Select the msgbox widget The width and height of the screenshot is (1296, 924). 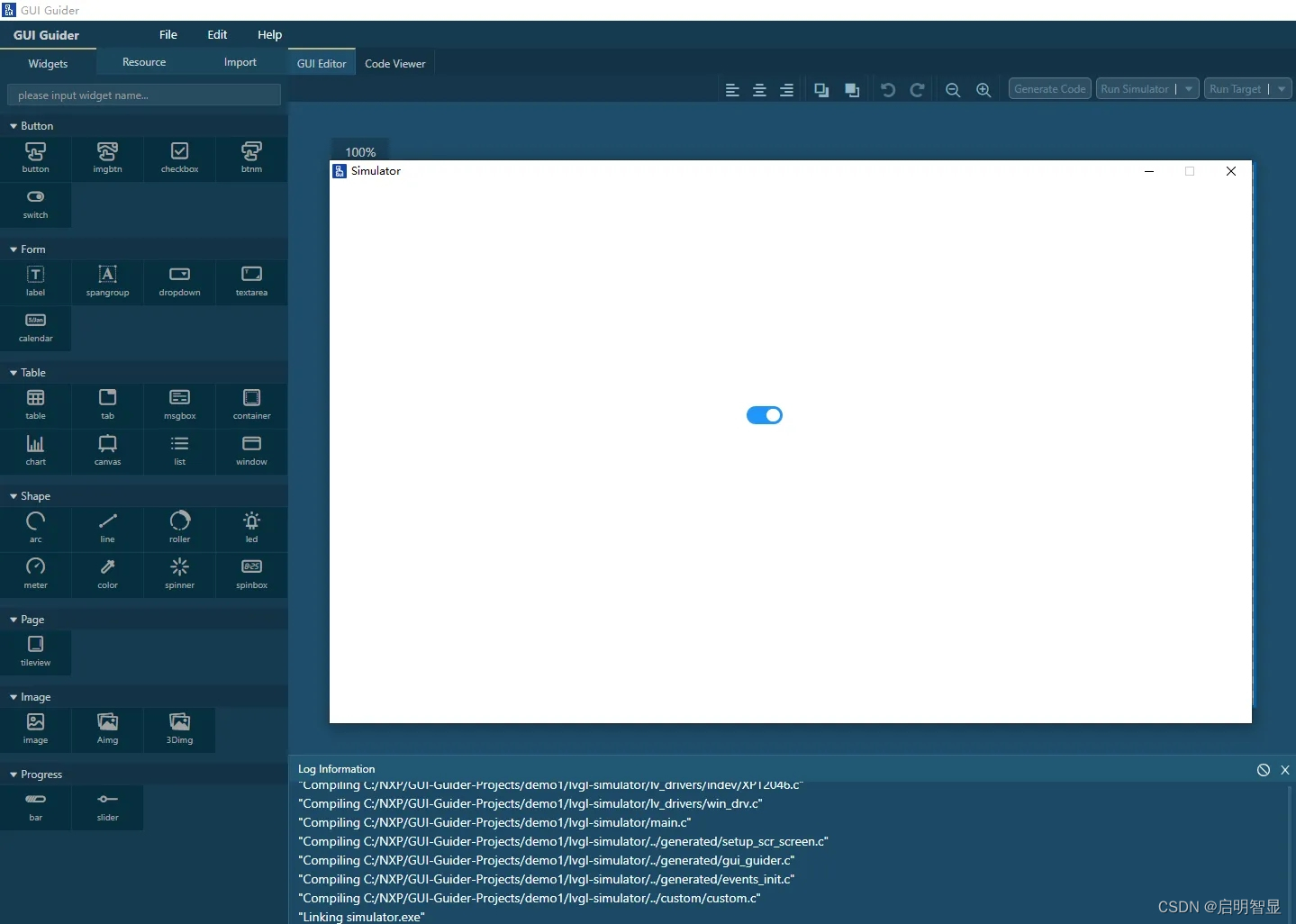179,404
